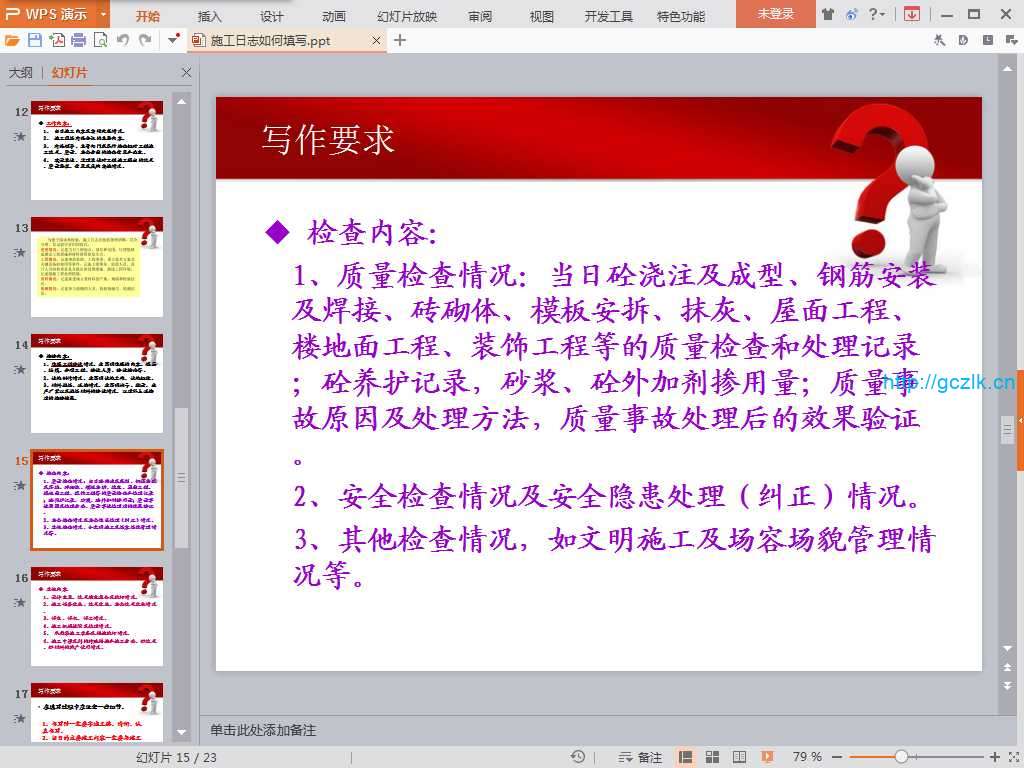Expand the quick access toolbar customize arrow
1024x768 pixels.
click(174, 40)
